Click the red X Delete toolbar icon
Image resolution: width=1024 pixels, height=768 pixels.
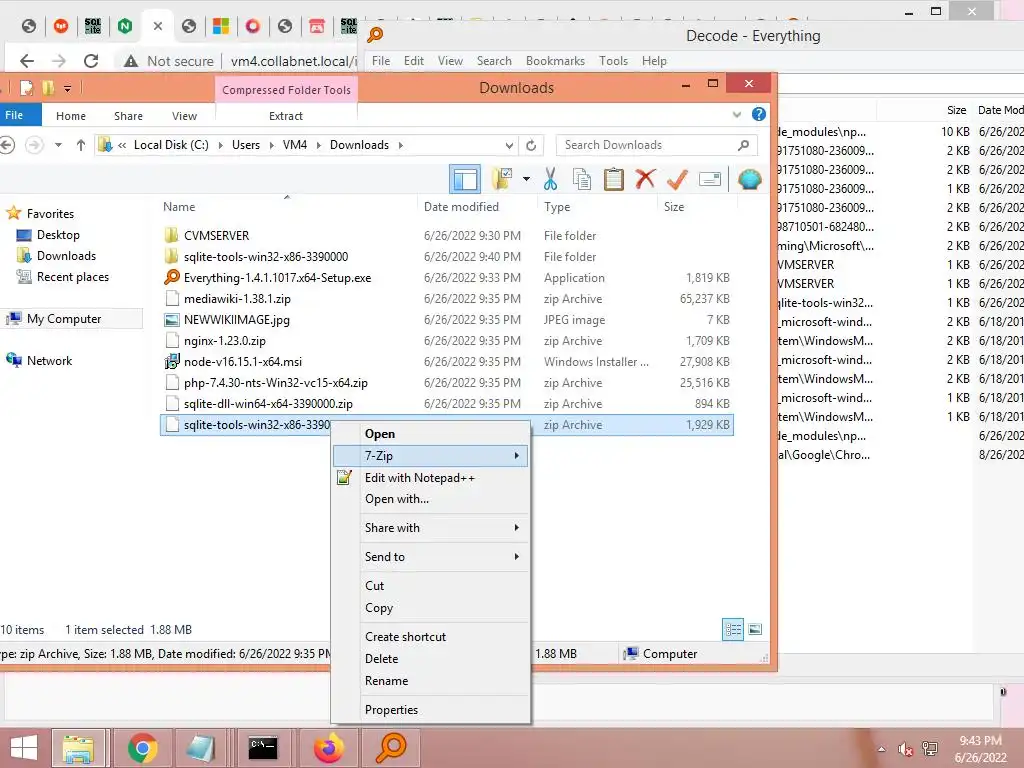click(x=645, y=178)
